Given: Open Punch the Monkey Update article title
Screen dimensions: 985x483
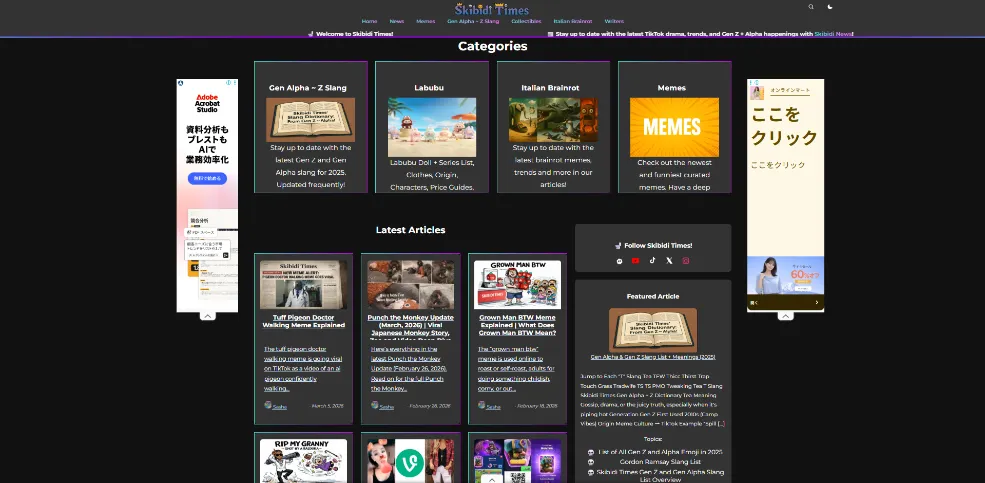Looking at the screenshot, I should (x=410, y=327).
